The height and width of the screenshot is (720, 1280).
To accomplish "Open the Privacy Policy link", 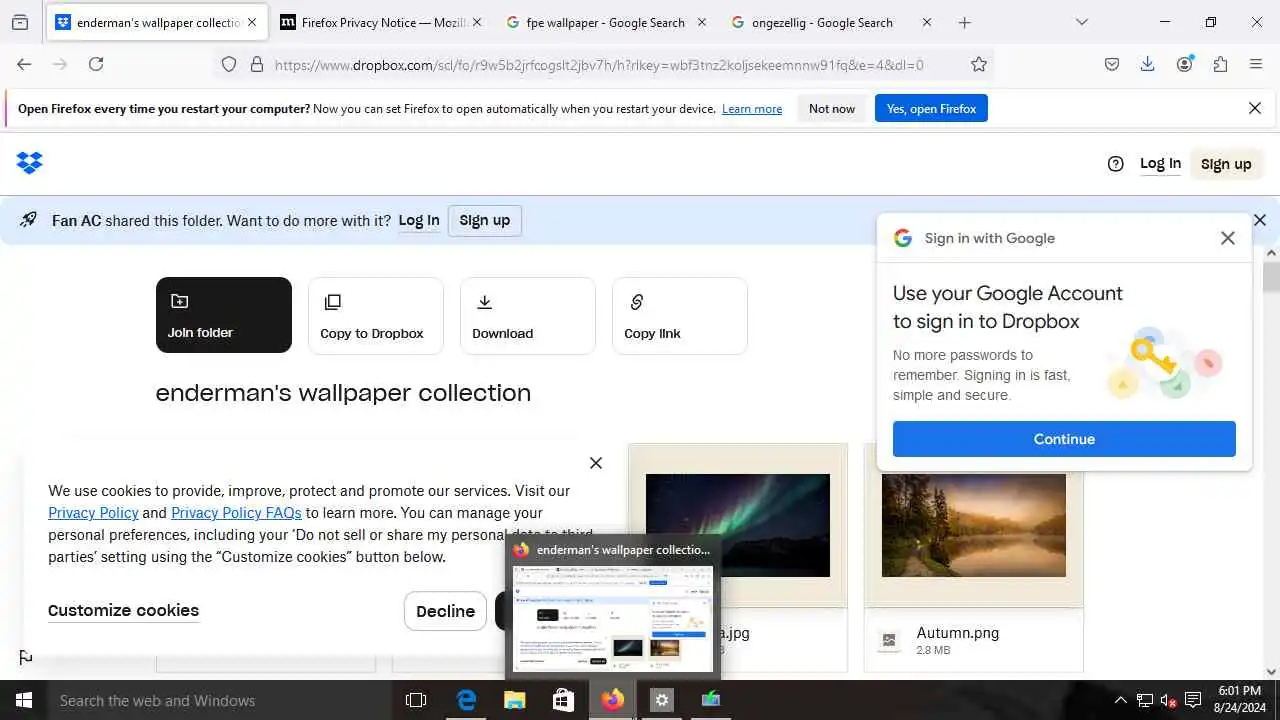I will pos(93,513).
